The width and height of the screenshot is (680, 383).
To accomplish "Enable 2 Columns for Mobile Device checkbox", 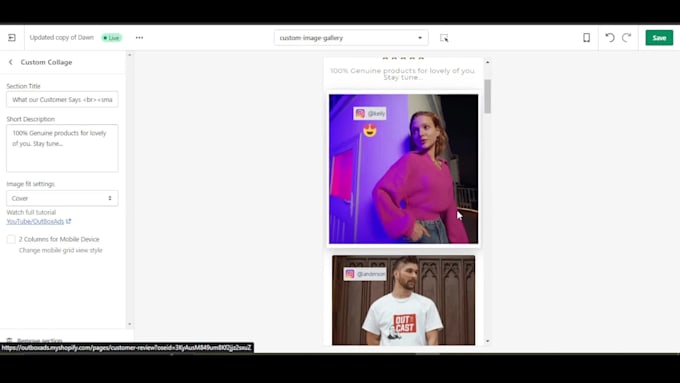I will click(11, 239).
